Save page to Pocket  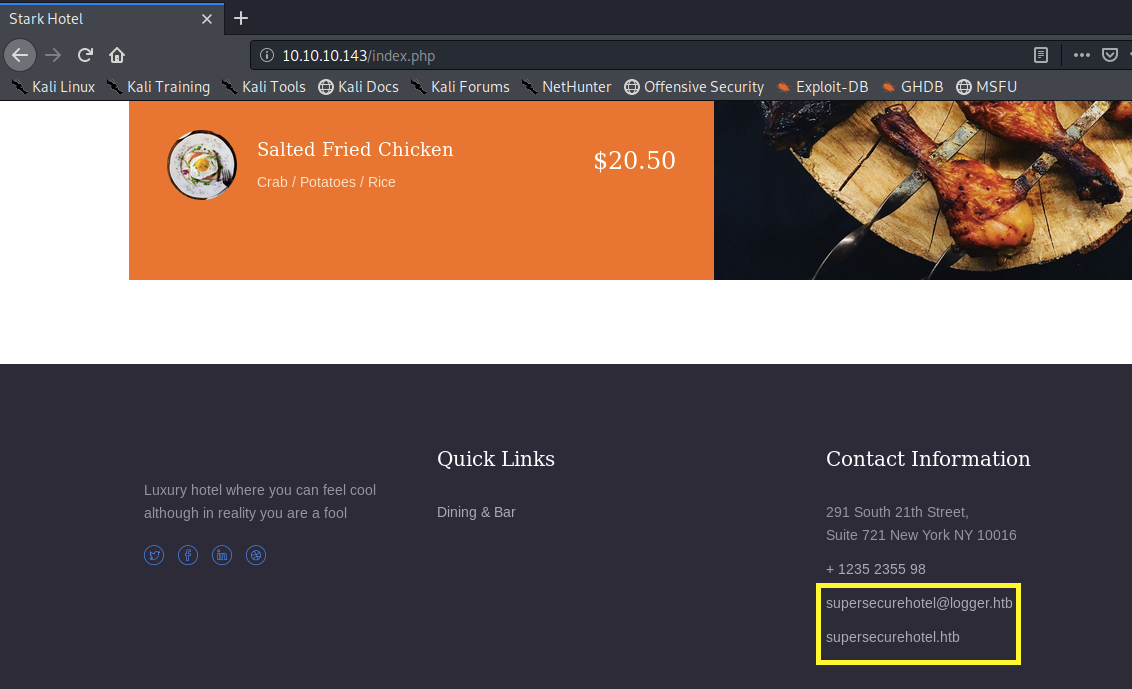(x=1110, y=55)
